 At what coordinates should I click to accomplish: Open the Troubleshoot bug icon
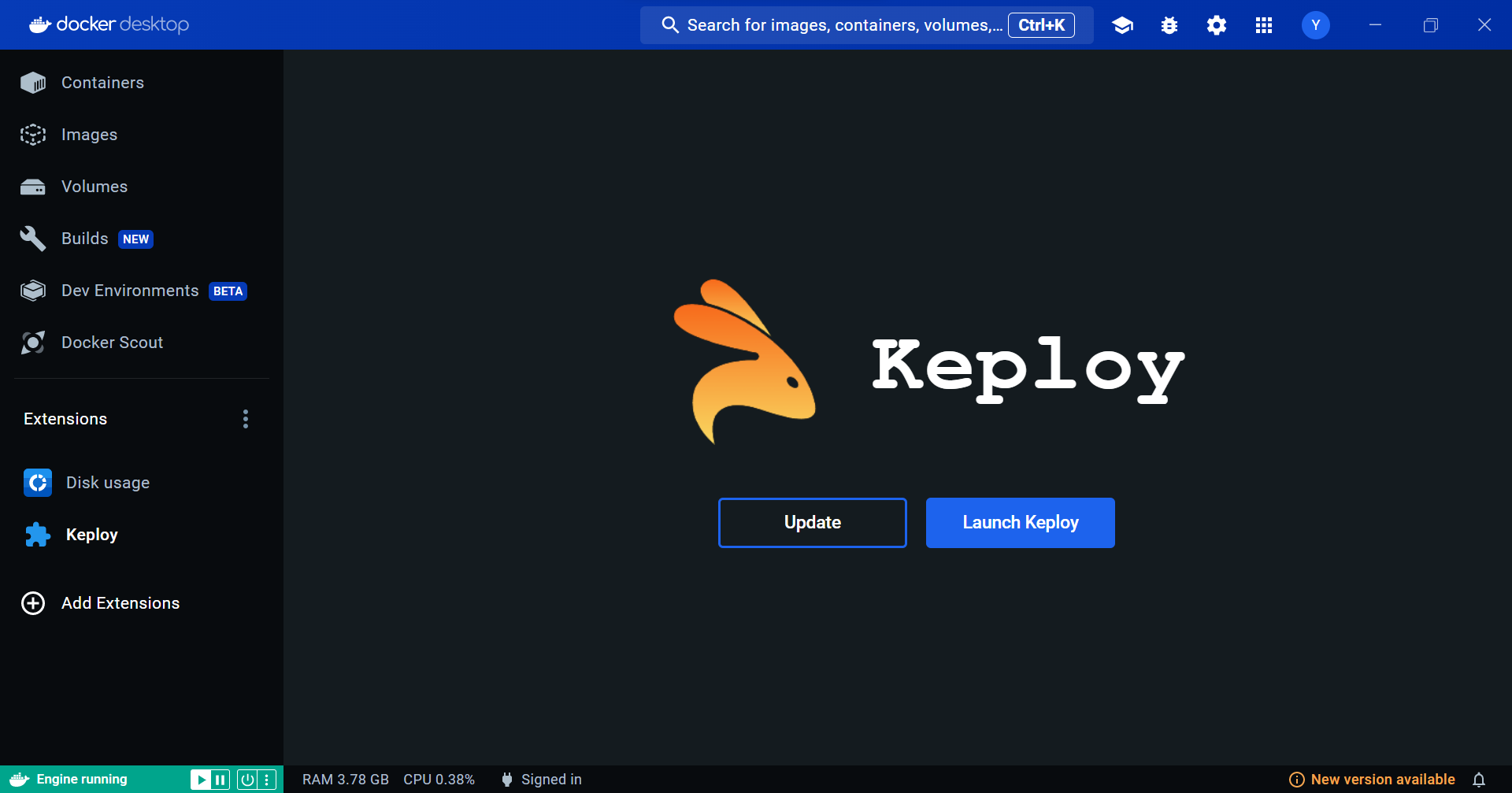click(1169, 25)
